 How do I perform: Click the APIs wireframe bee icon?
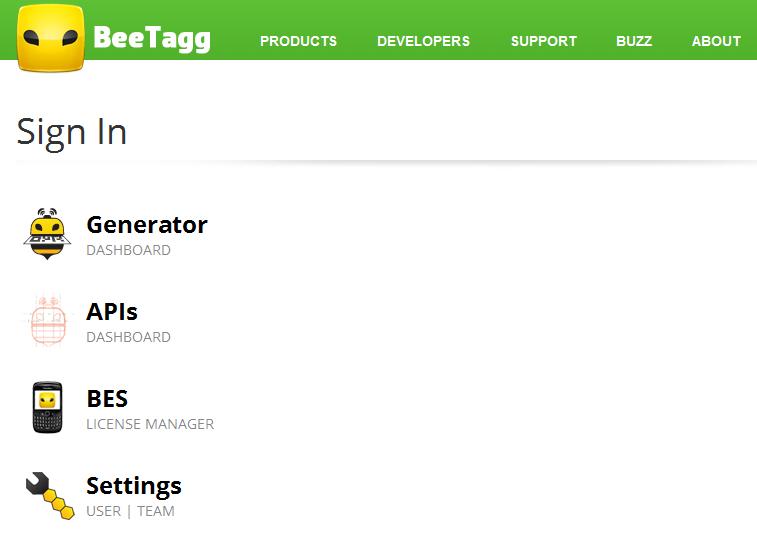[x=47, y=321]
